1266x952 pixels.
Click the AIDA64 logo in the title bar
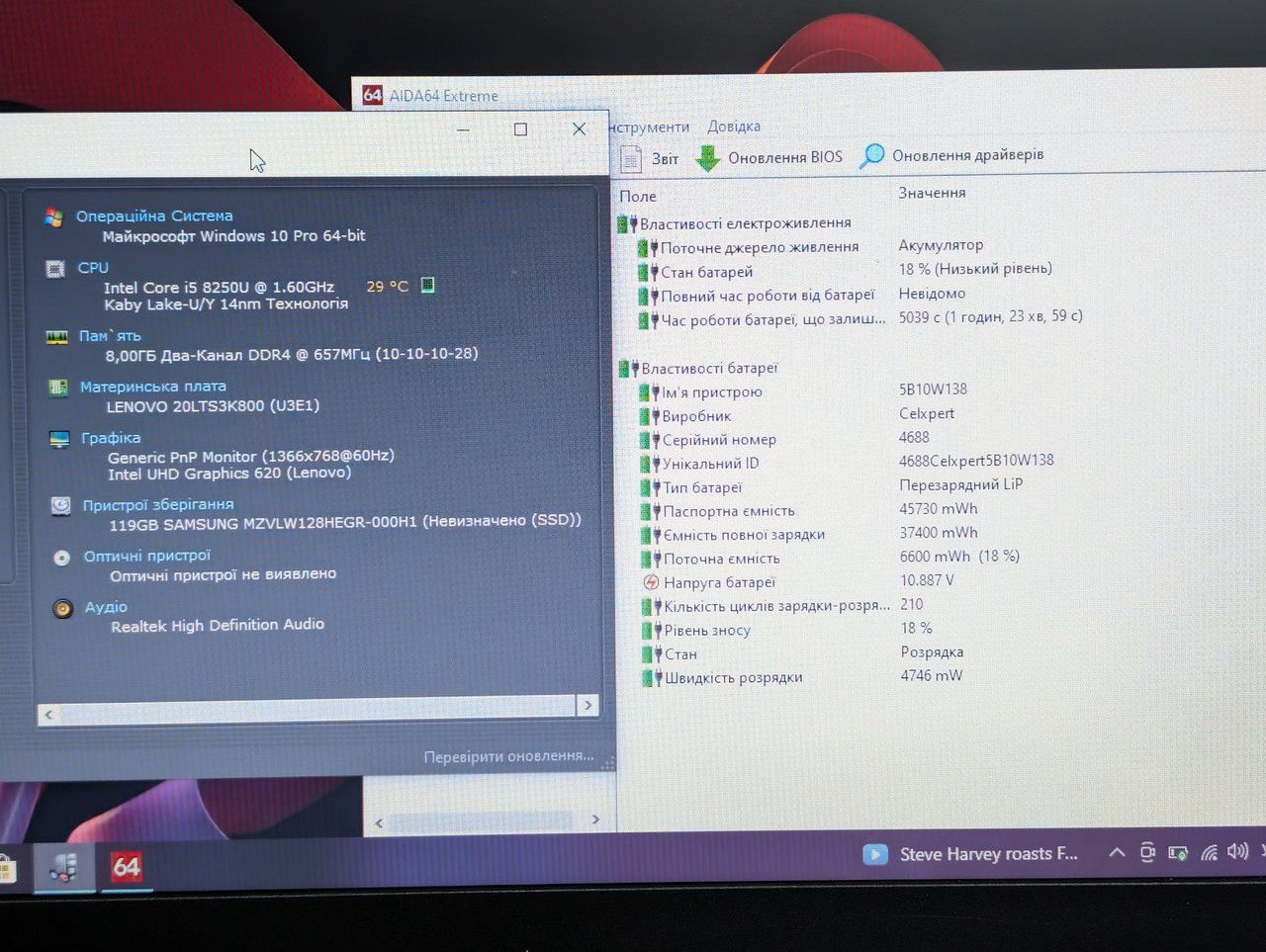(372, 95)
